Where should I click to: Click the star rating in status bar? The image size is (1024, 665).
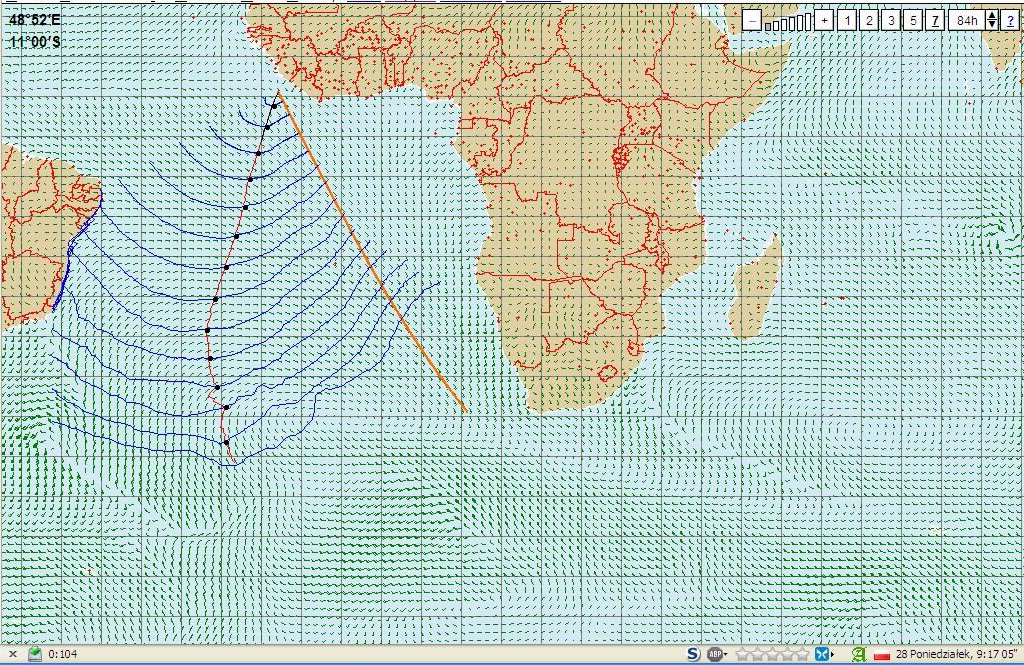coord(772,654)
